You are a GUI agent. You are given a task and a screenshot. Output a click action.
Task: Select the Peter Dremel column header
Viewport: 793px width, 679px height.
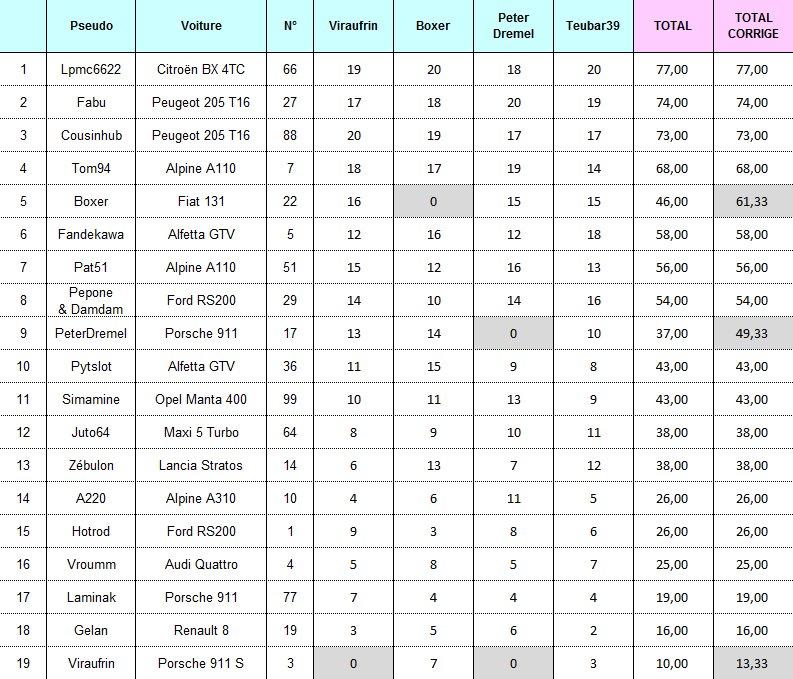513,25
